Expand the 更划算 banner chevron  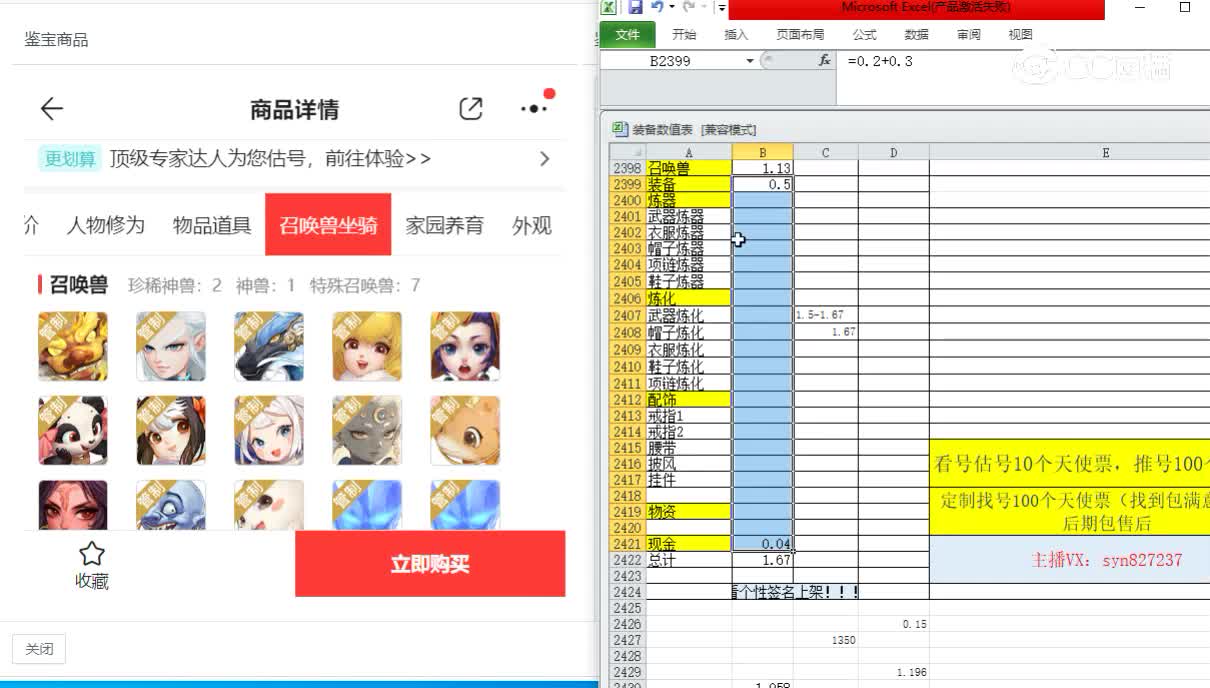pyautogui.click(x=544, y=159)
